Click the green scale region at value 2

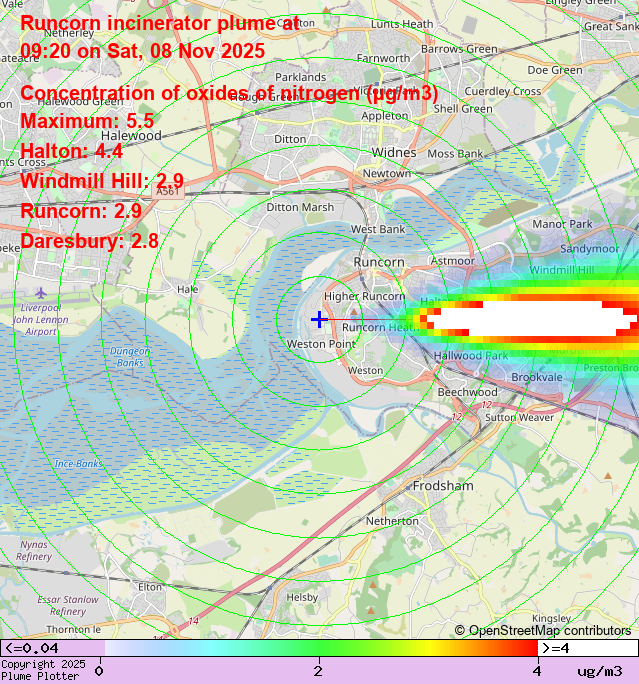[x=318, y=648]
